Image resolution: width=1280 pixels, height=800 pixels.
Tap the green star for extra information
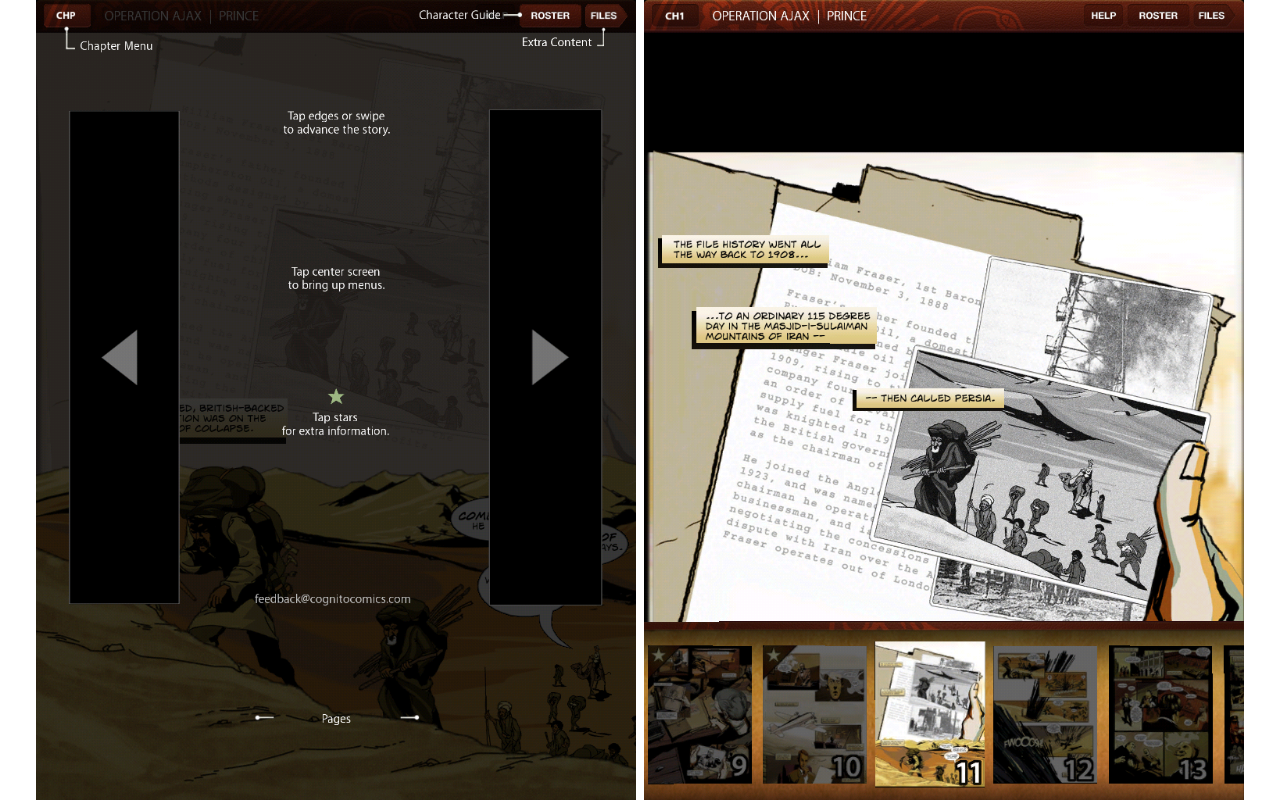(x=336, y=396)
